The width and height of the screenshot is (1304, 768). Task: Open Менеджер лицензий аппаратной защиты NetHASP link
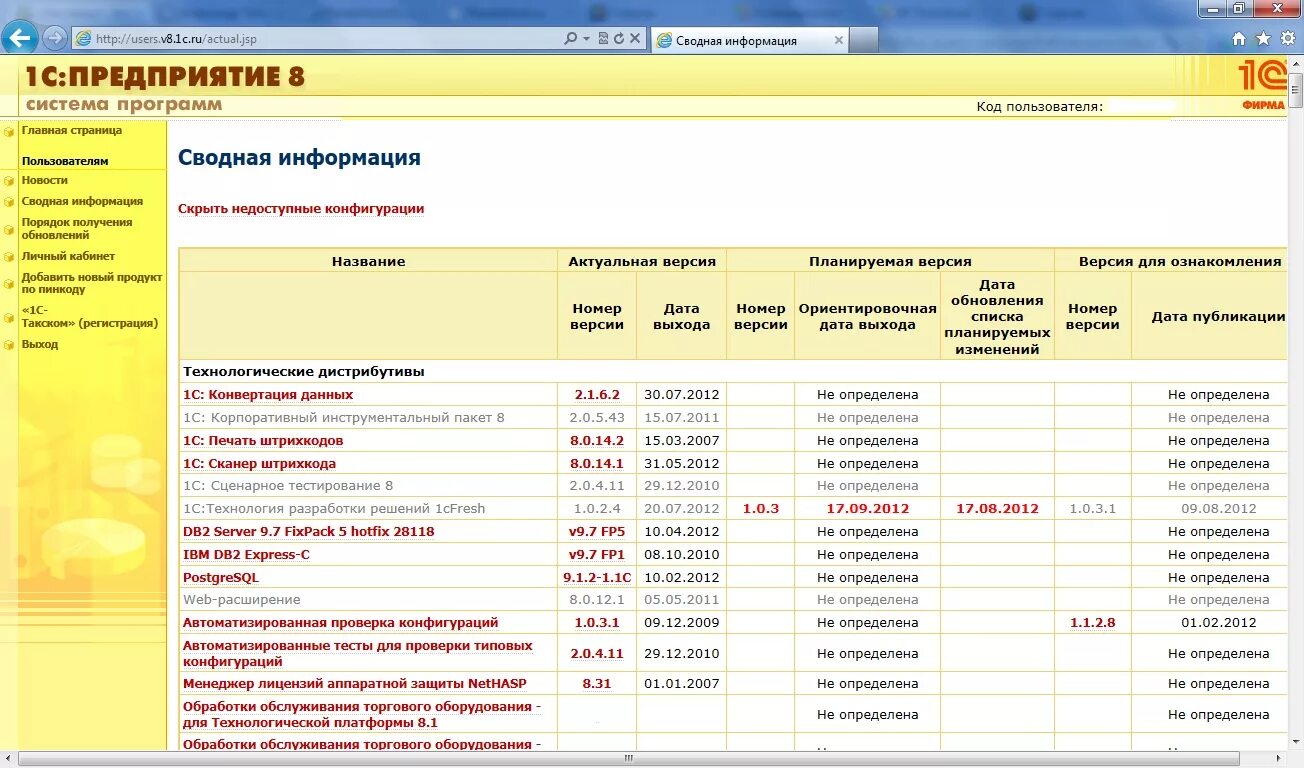(x=355, y=684)
